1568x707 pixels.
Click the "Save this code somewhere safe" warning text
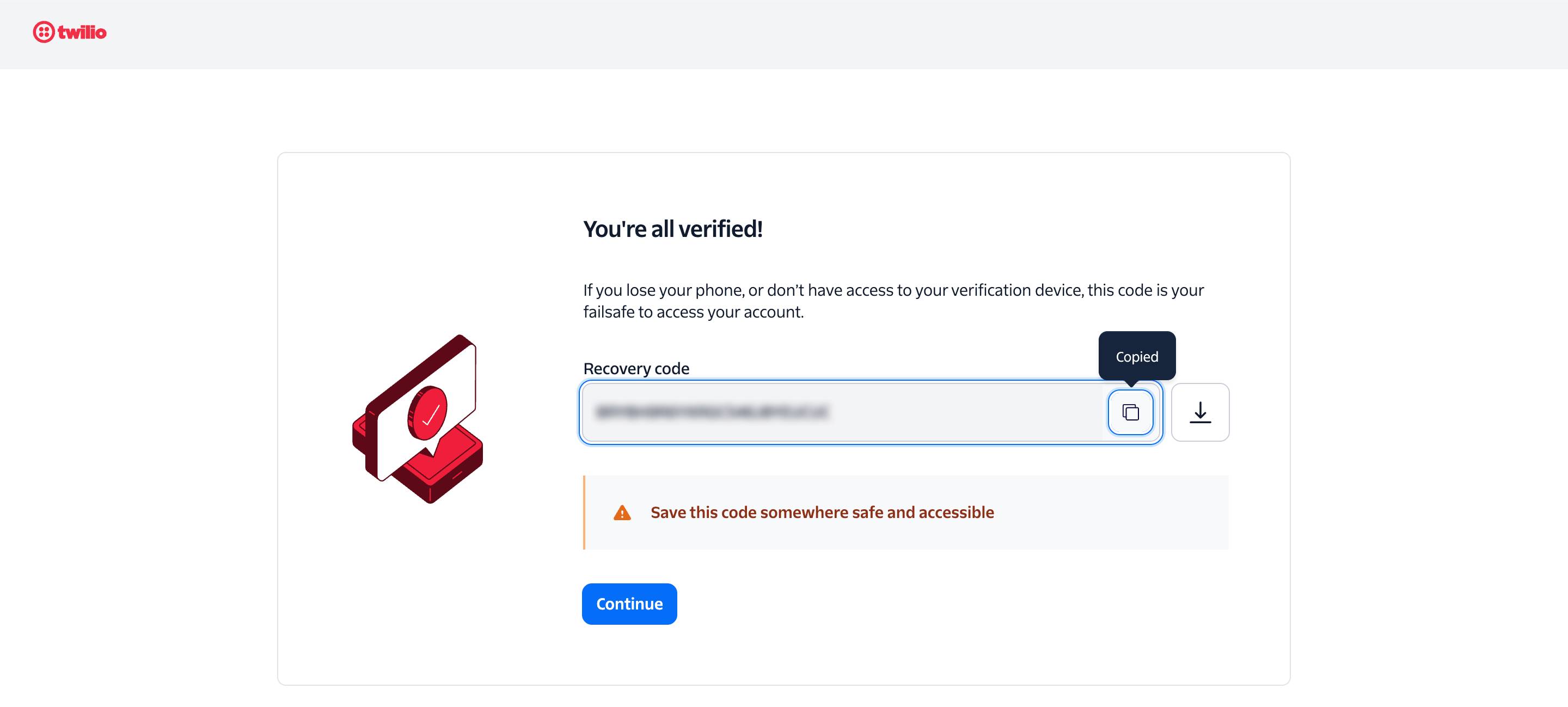(822, 513)
